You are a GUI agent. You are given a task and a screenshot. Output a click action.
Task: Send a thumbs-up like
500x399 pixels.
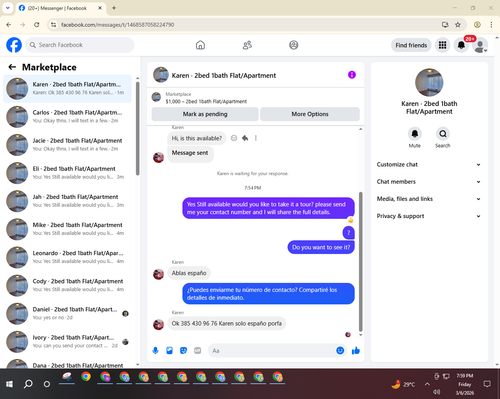(x=356, y=350)
